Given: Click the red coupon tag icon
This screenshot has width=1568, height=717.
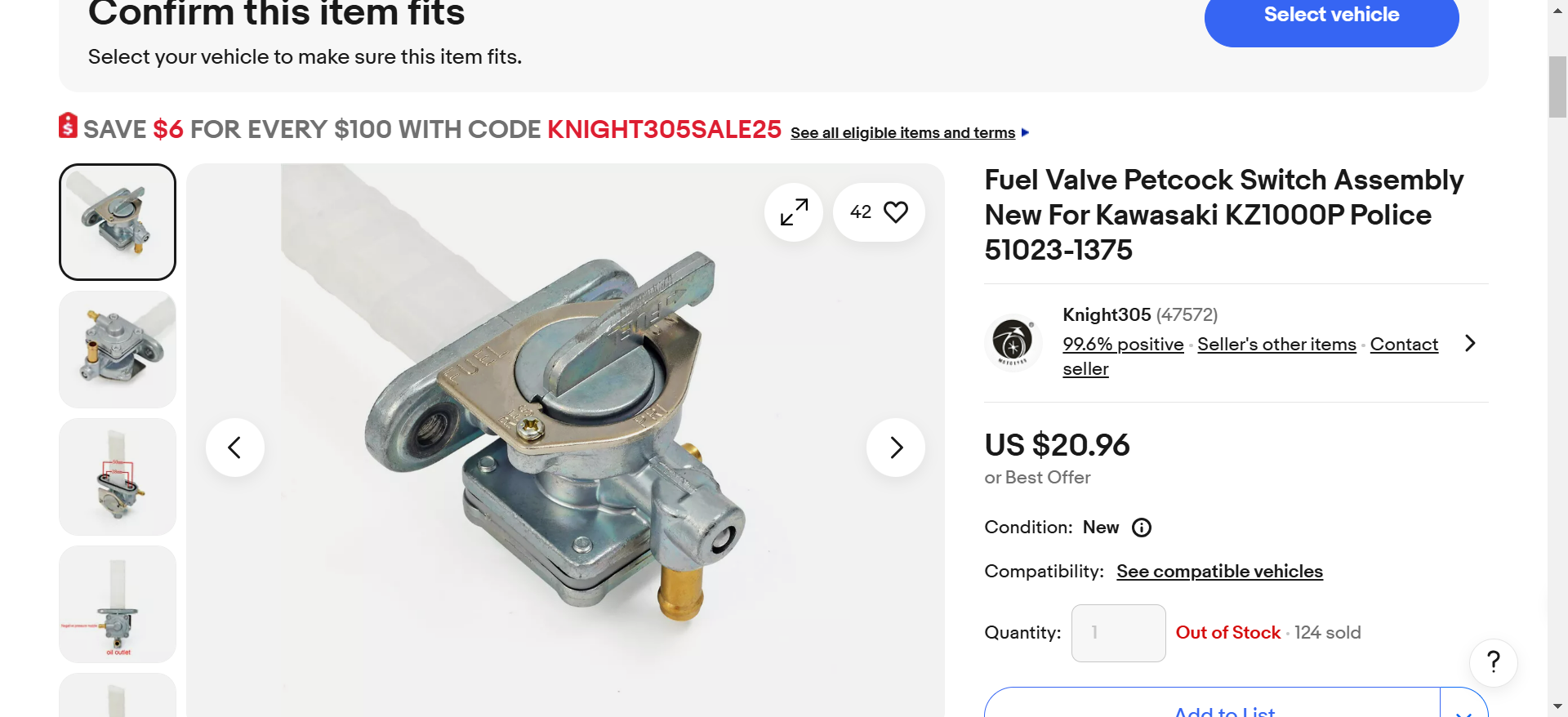Looking at the screenshot, I should pos(68,126).
